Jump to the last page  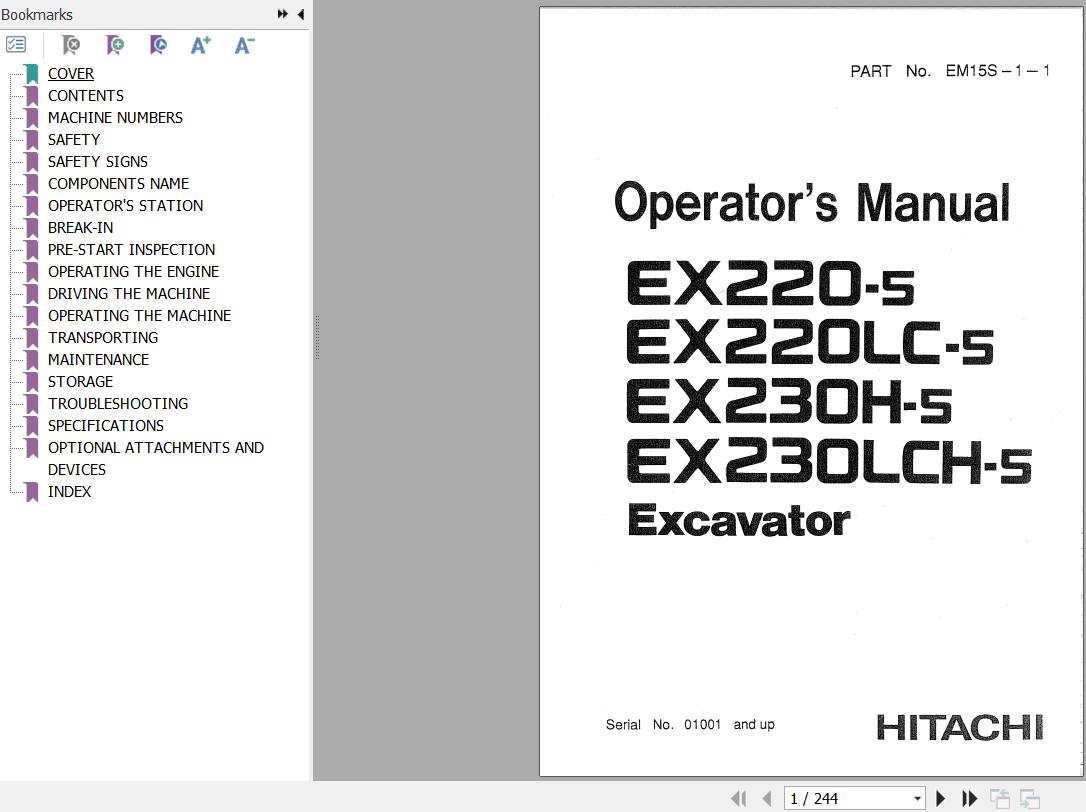pyautogui.click(x=970, y=798)
